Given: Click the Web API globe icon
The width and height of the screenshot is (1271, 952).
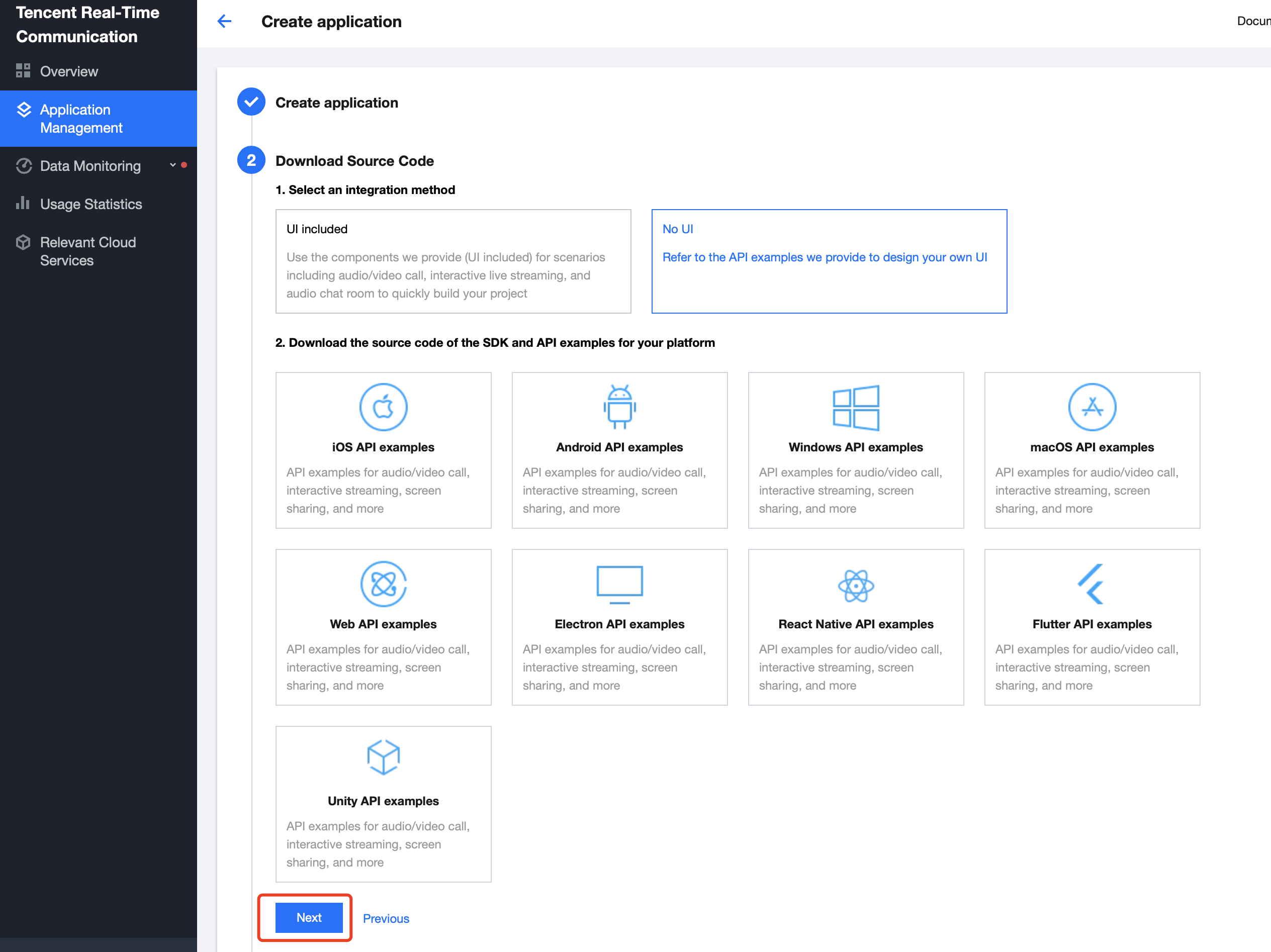Looking at the screenshot, I should point(383,584).
